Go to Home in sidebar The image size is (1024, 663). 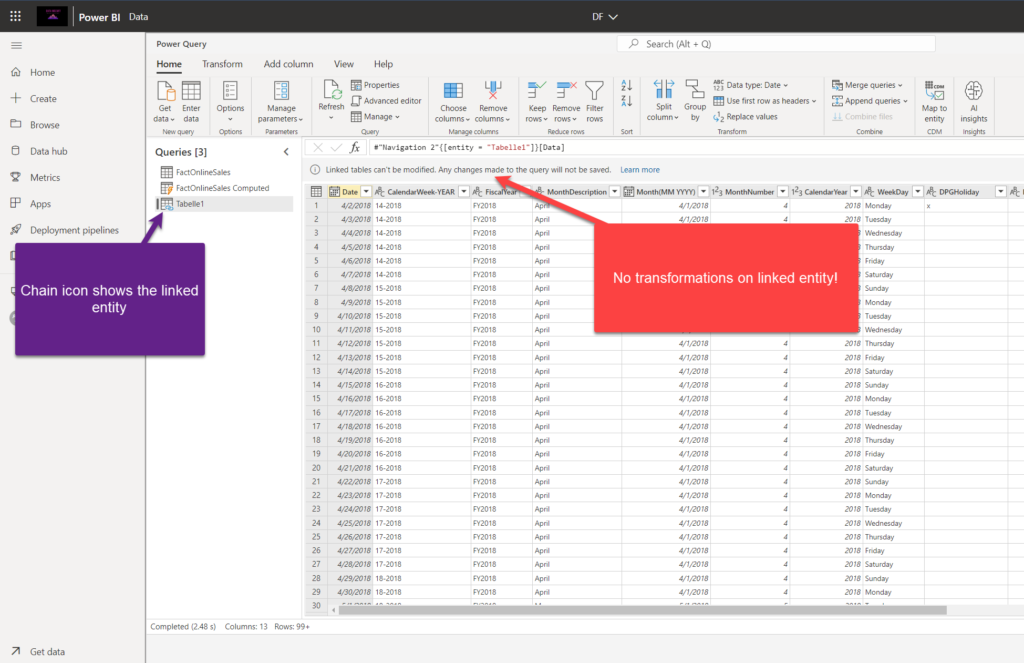(42, 73)
